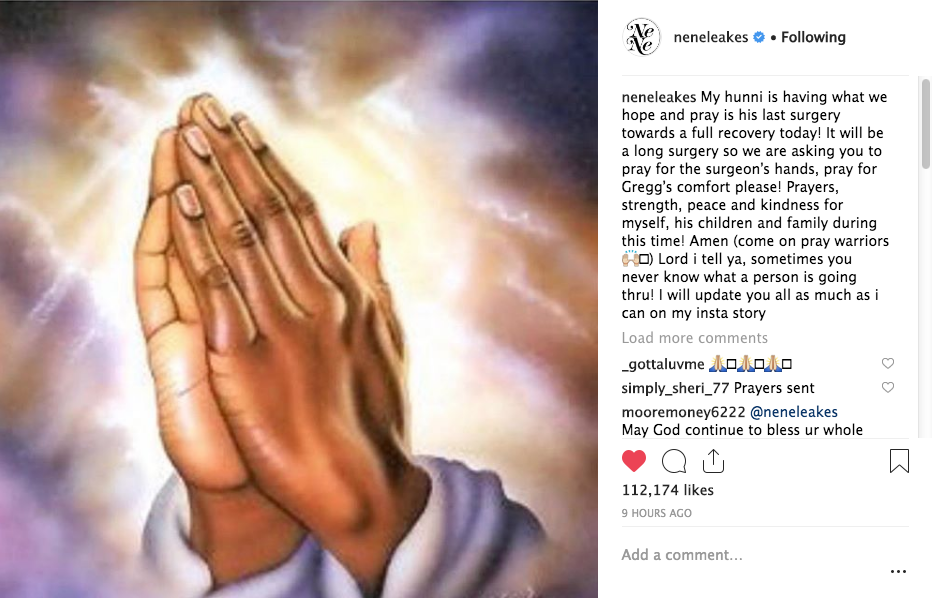This screenshot has height=598, width=932.
Task: Expand Load more comments
Action: pyautogui.click(x=694, y=338)
